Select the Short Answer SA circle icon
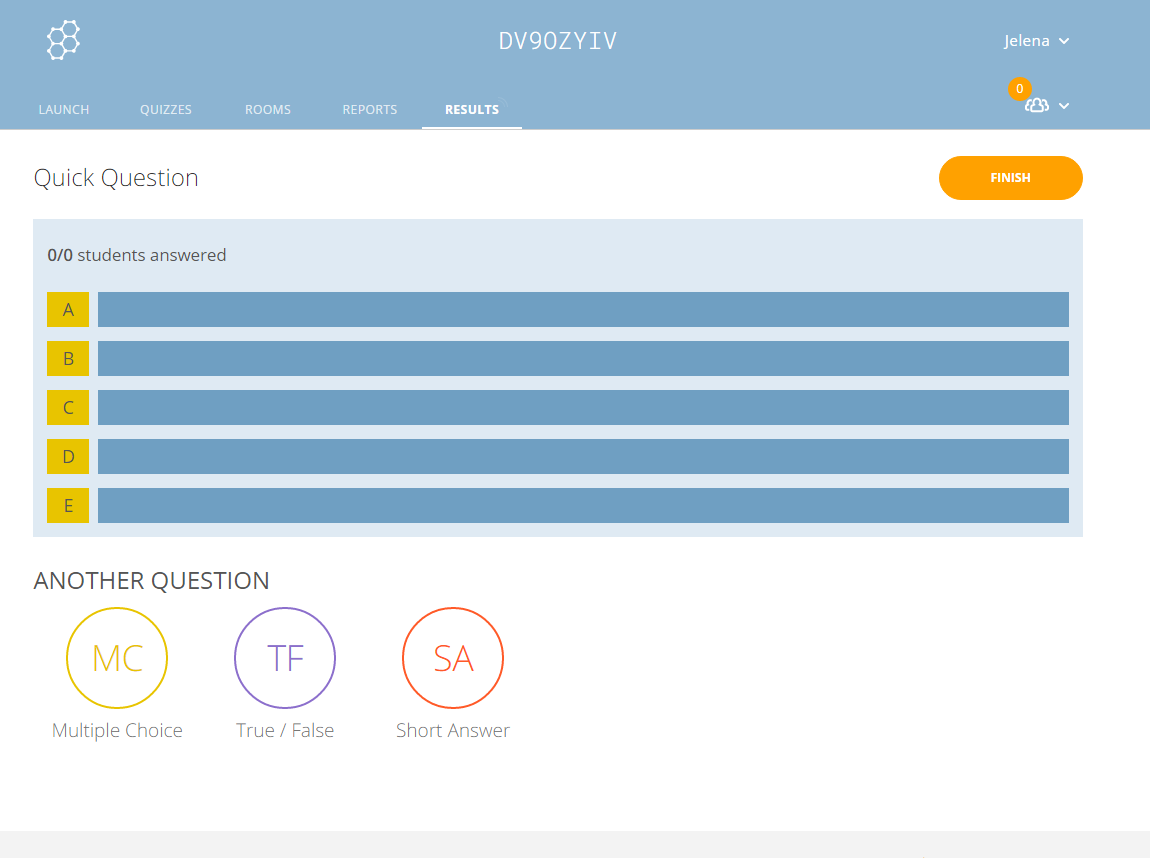 coord(453,658)
